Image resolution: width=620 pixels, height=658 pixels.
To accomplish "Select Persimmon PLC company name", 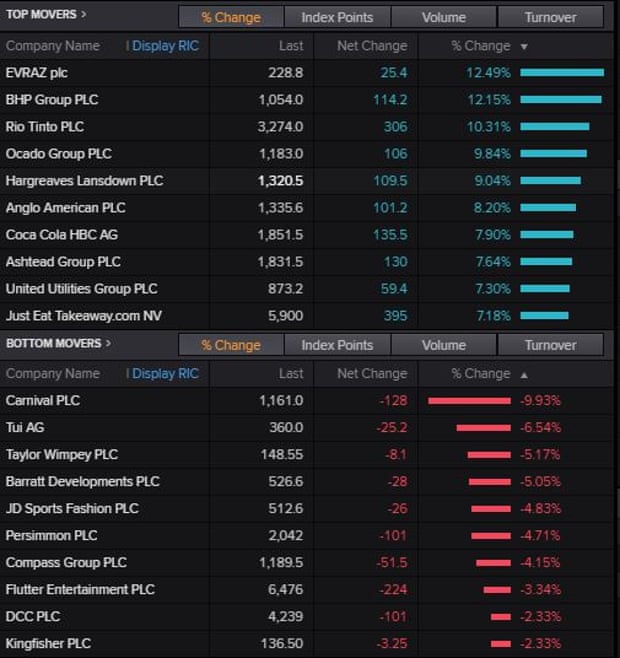I will pos(51,535).
